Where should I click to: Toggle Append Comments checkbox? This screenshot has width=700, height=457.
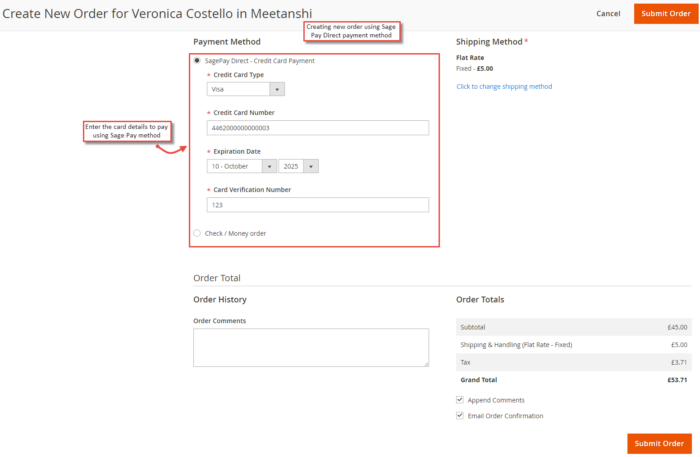(x=459, y=399)
